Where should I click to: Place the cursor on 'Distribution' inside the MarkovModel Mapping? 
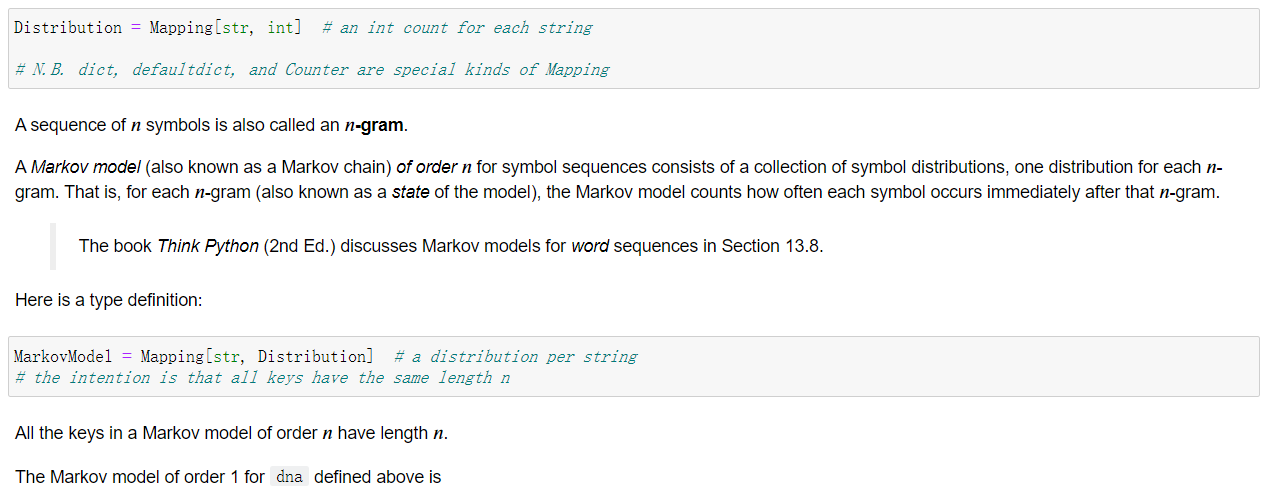tap(312, 357)
